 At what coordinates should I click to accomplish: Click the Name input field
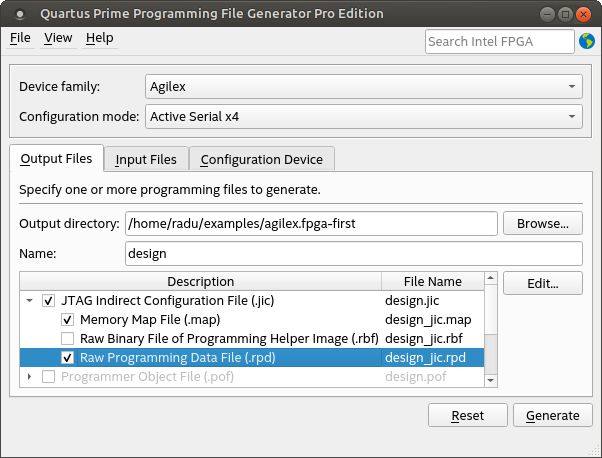[353, 254]
